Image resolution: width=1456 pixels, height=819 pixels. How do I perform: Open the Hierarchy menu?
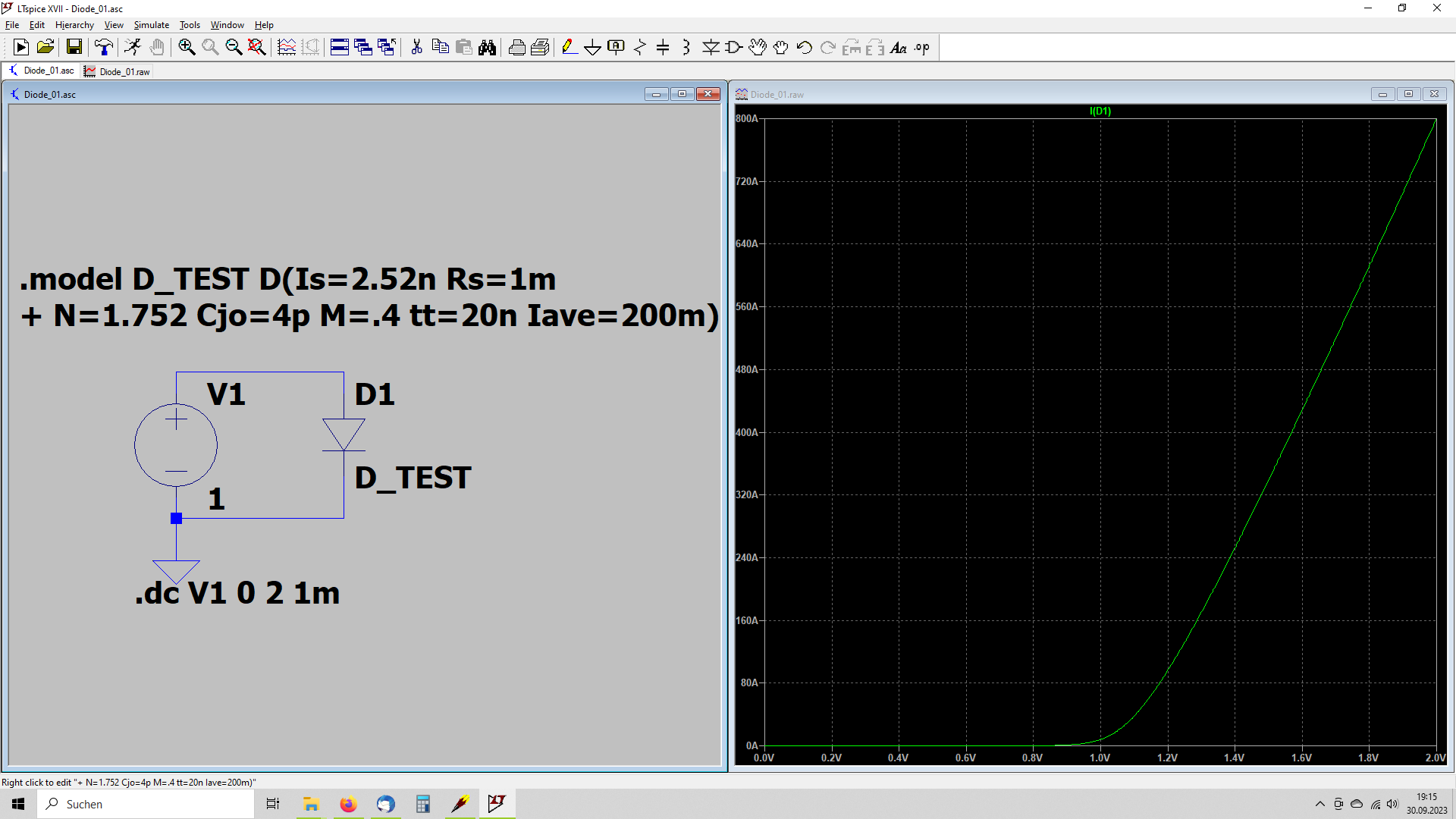[x=74, y=25]
